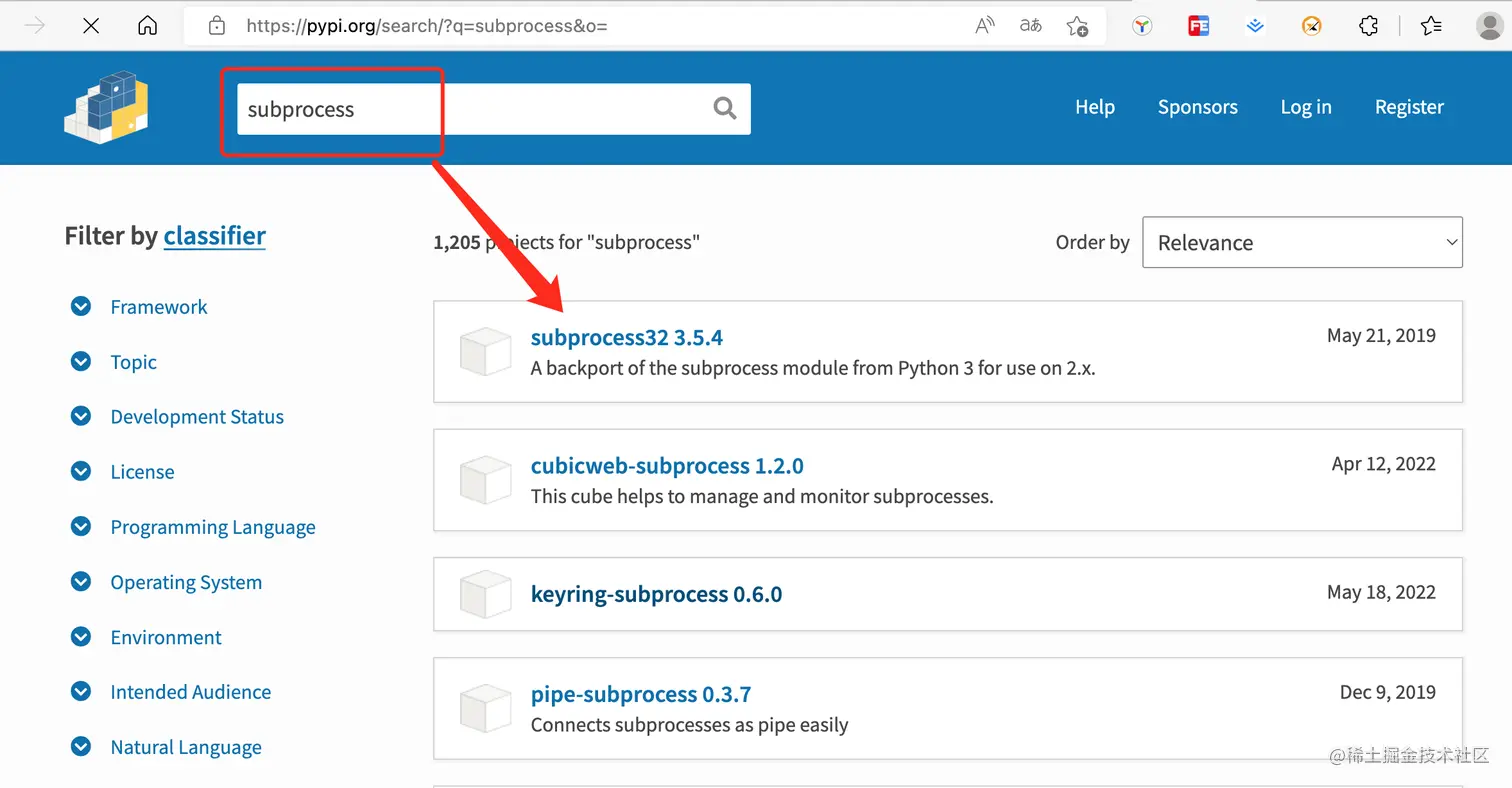Screen dimensions: 1512x788
Task: Open the red FE extension
Action: pyautogui.click(x=1198, y=26)
